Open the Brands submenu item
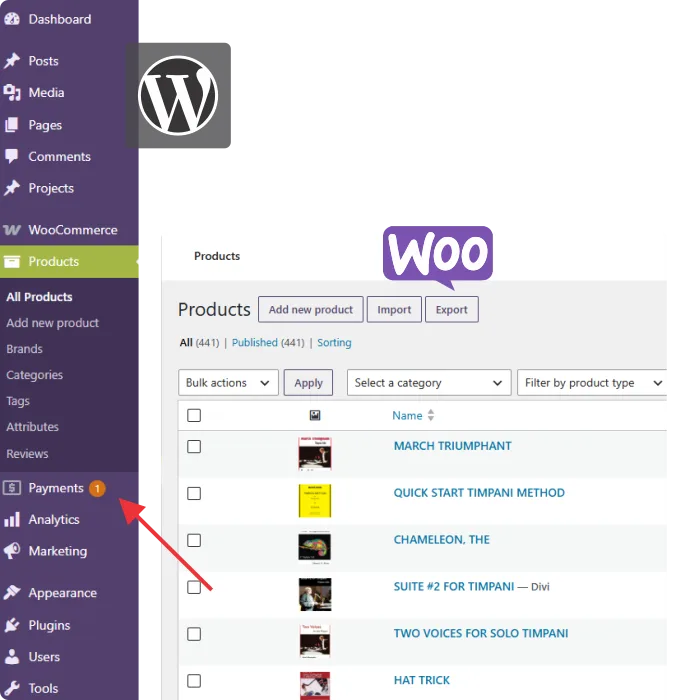The height and width of the screenshot is (700, 700). click(x=25, y=349)
